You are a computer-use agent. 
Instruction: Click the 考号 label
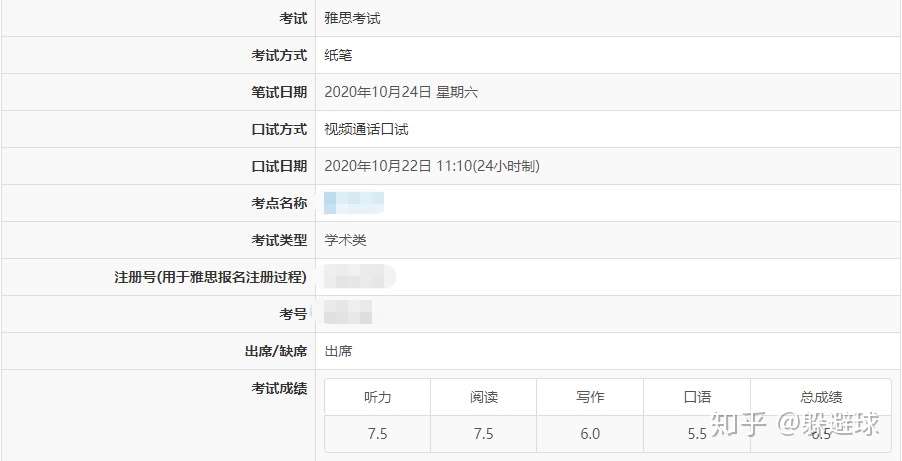293,314
